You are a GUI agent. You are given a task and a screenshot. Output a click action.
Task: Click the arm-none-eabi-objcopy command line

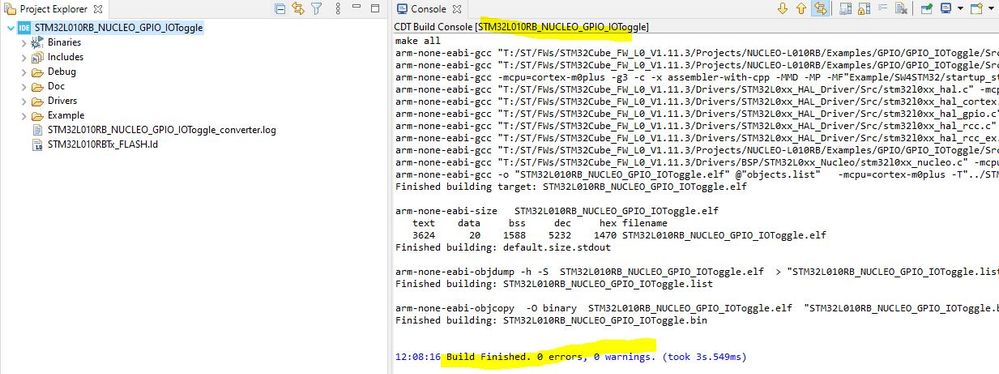697,308
